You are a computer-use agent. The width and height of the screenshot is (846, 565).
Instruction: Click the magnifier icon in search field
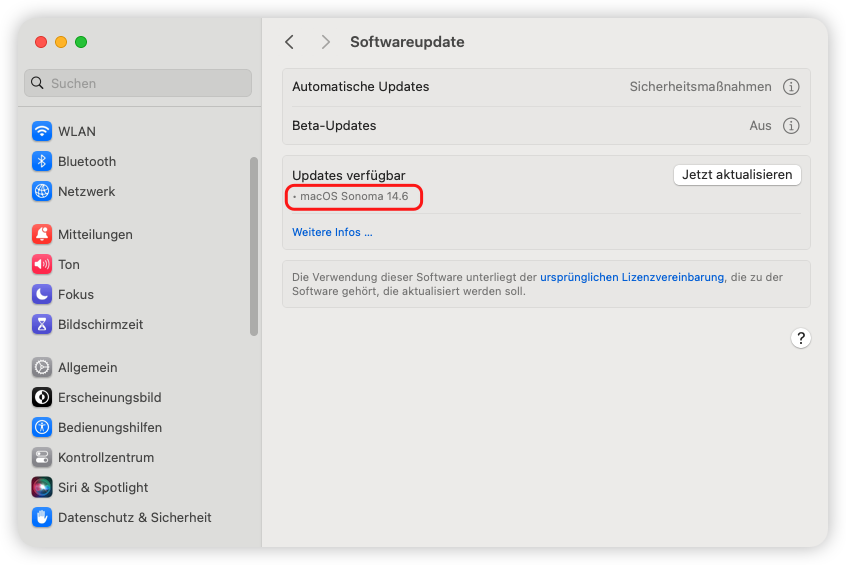pyautogui.click(x=37, y=83)
